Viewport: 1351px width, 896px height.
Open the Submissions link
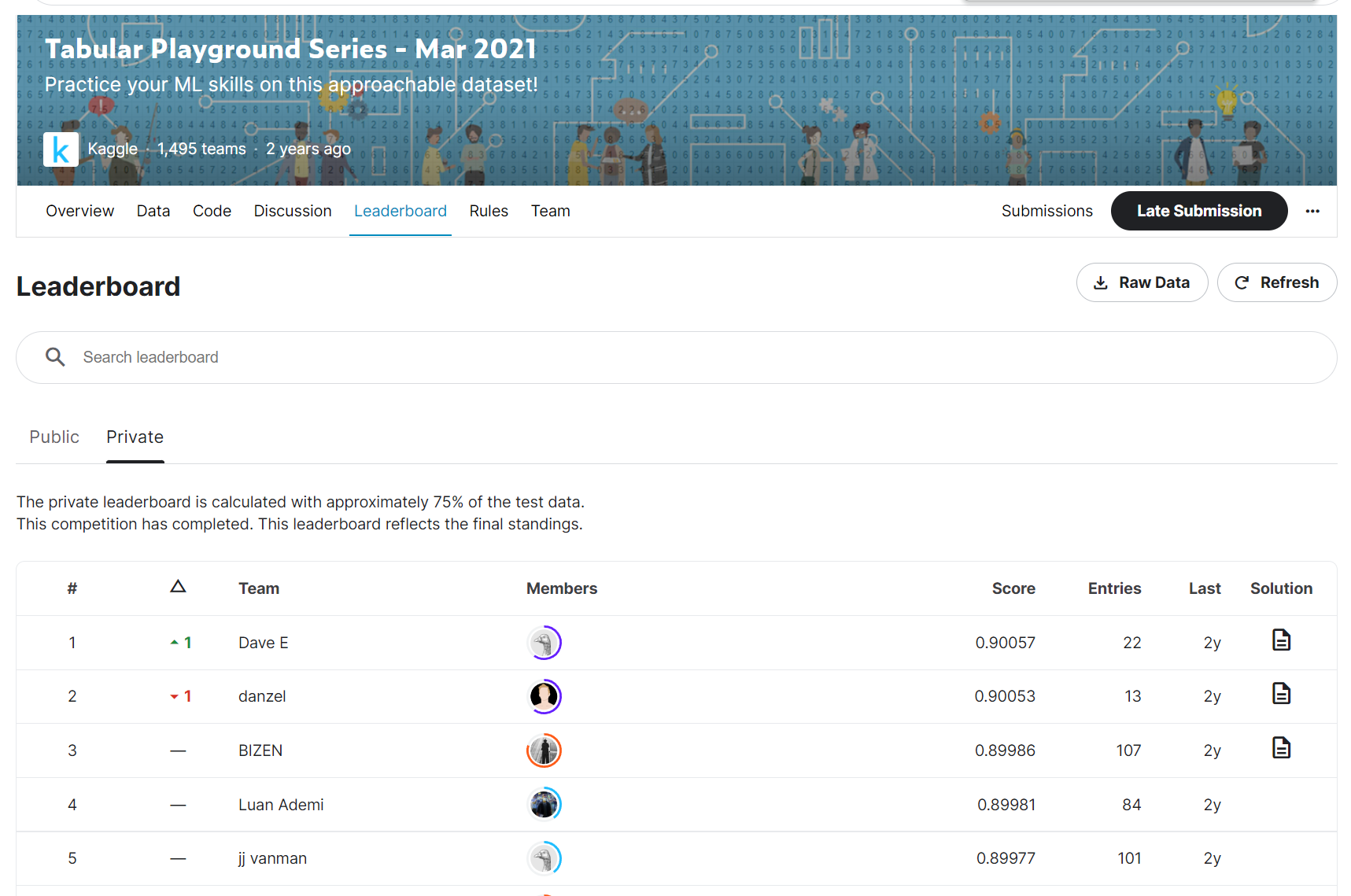(x=1046, y=211)
